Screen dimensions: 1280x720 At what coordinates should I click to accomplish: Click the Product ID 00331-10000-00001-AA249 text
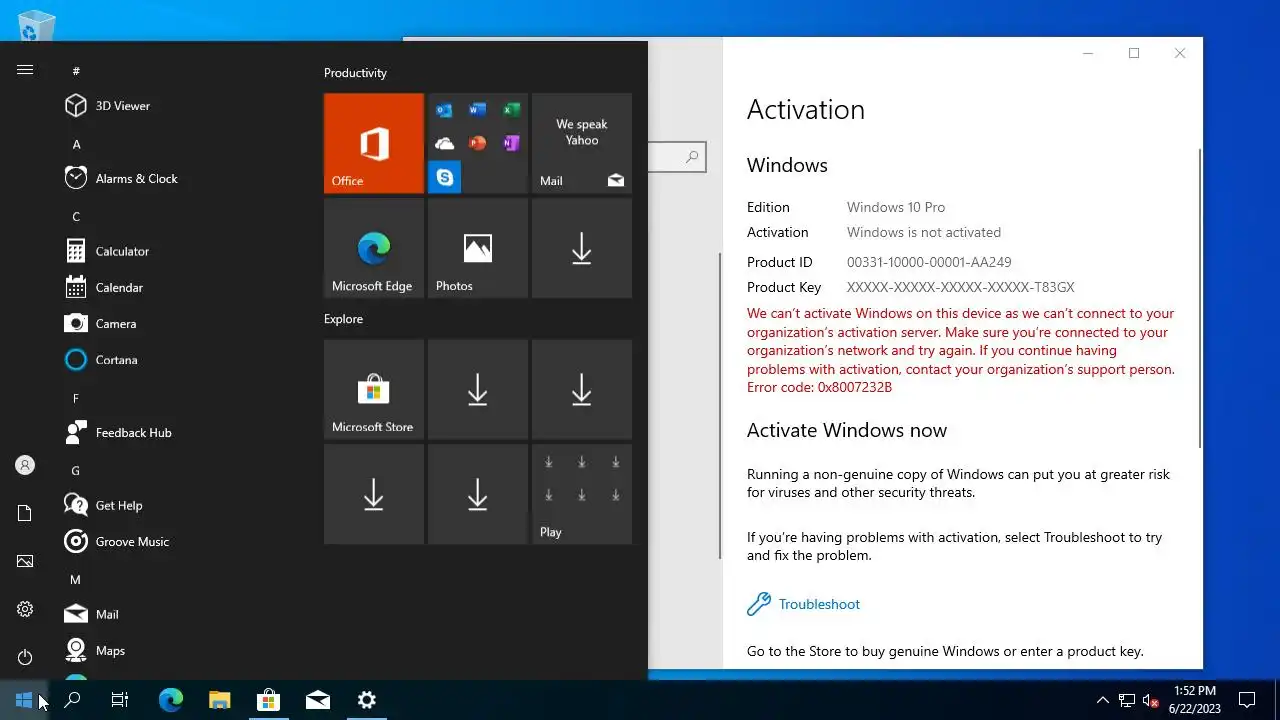(x=929, y=262)
